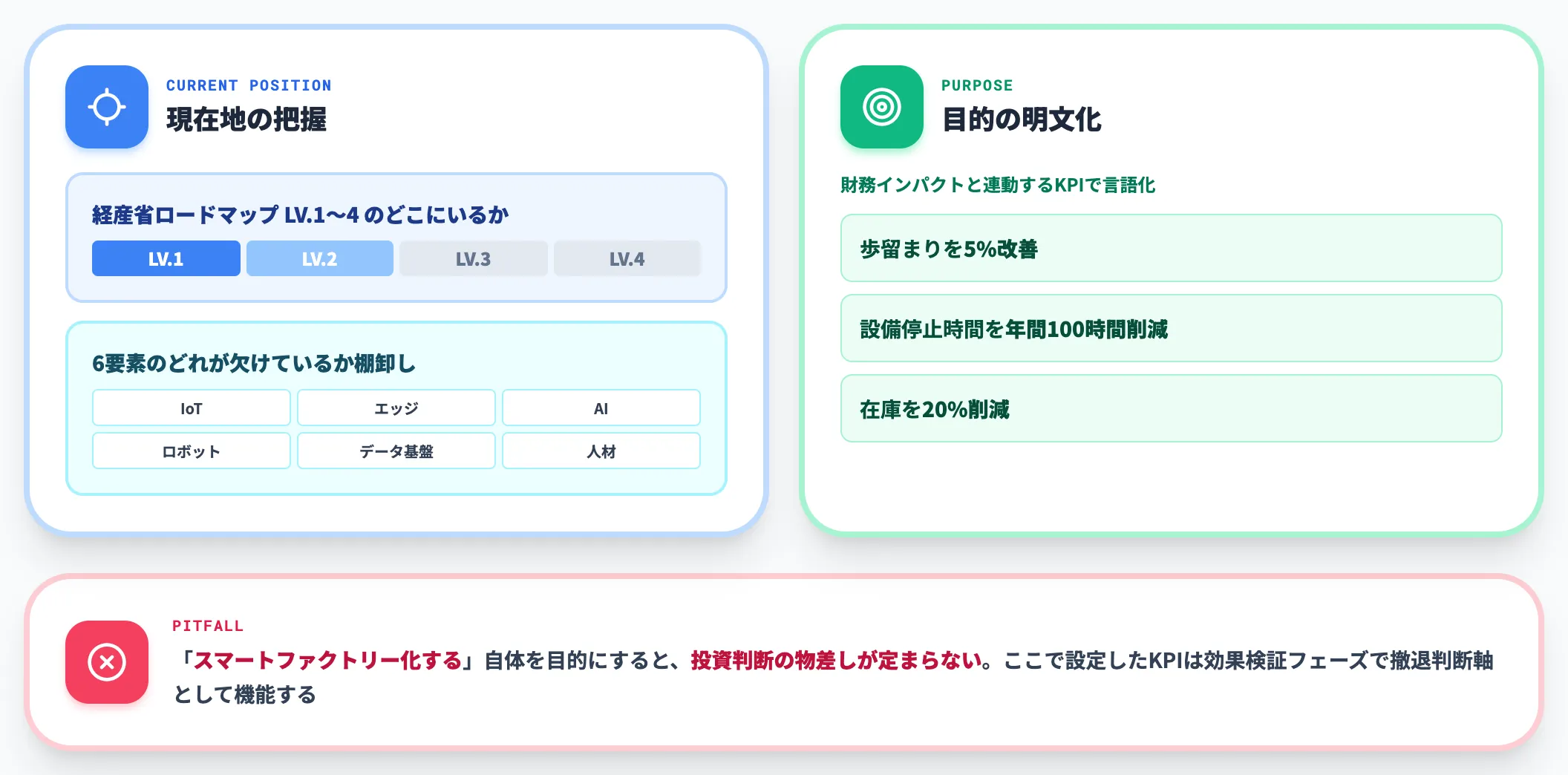Viewport: 1568px width, 775px height.
Task: Click the 現在地の把握 heading
Action: point(246,120)
